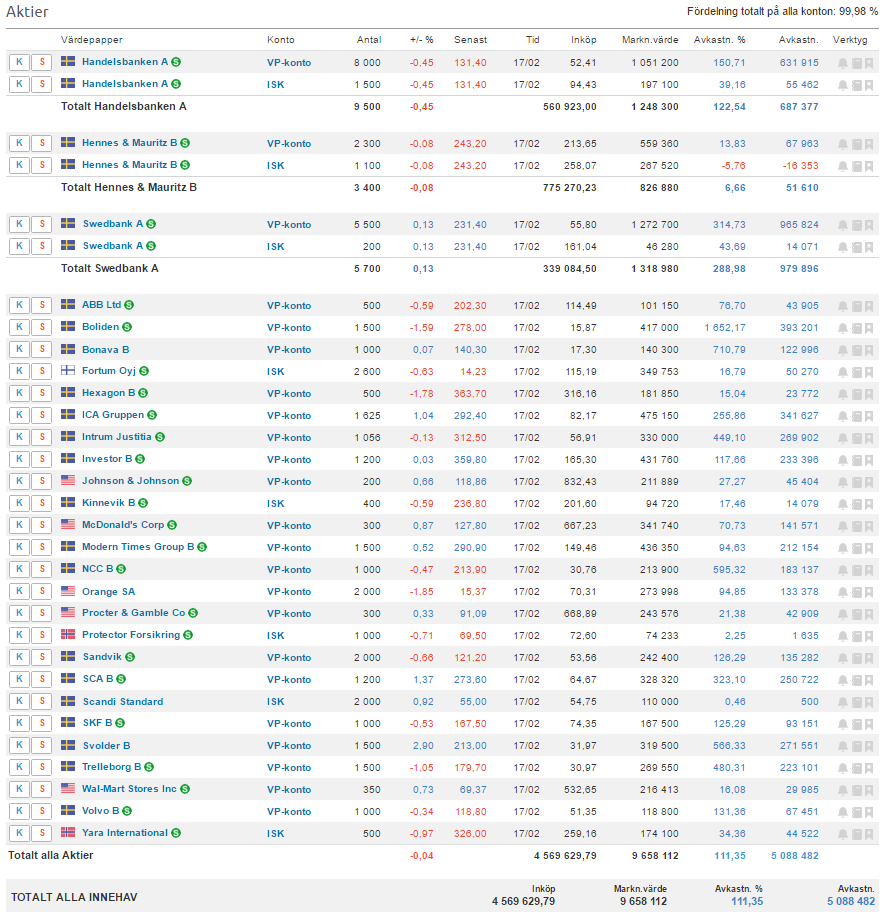Sort by Avkastn. % column header
This screenshot has height=914, width=891.
720,40
